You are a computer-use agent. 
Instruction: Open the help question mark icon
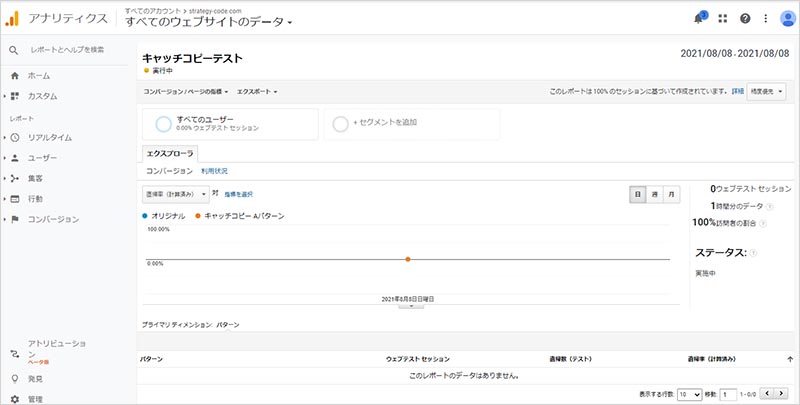click(744, 19)
